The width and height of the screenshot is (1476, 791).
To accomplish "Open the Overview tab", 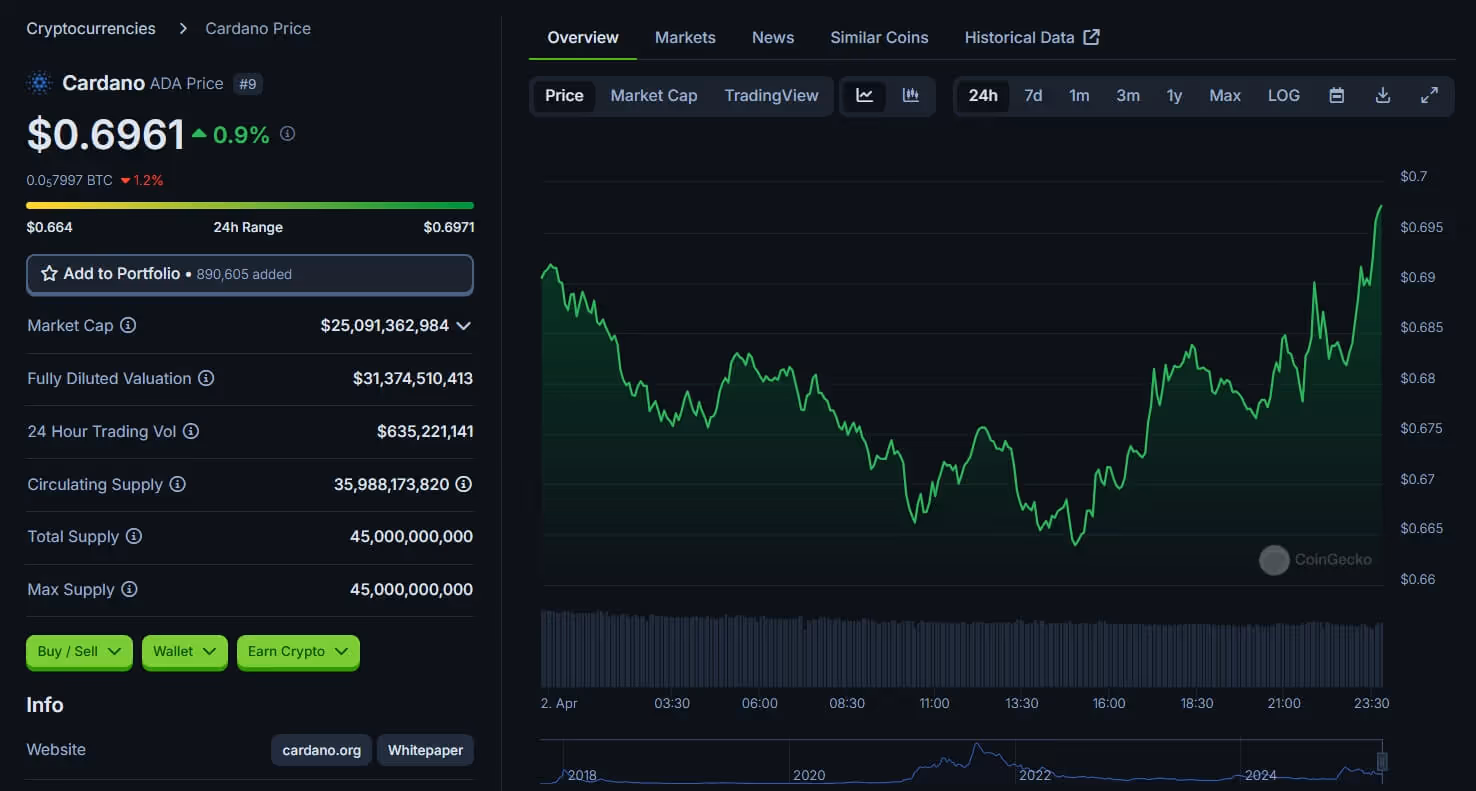I will tap(583, 38).
